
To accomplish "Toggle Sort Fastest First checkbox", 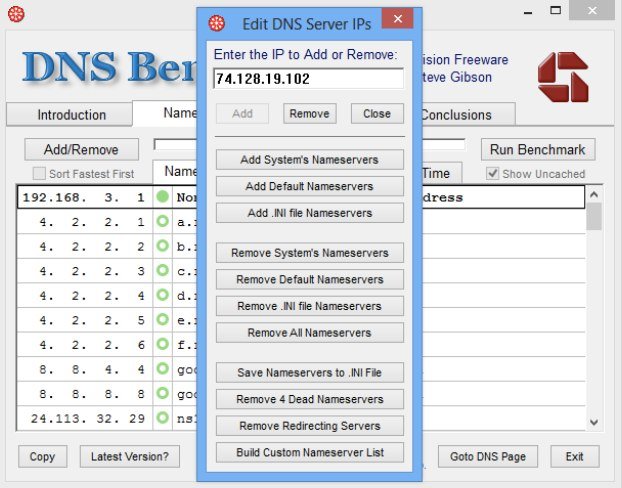I will click(x=39, y=173).
